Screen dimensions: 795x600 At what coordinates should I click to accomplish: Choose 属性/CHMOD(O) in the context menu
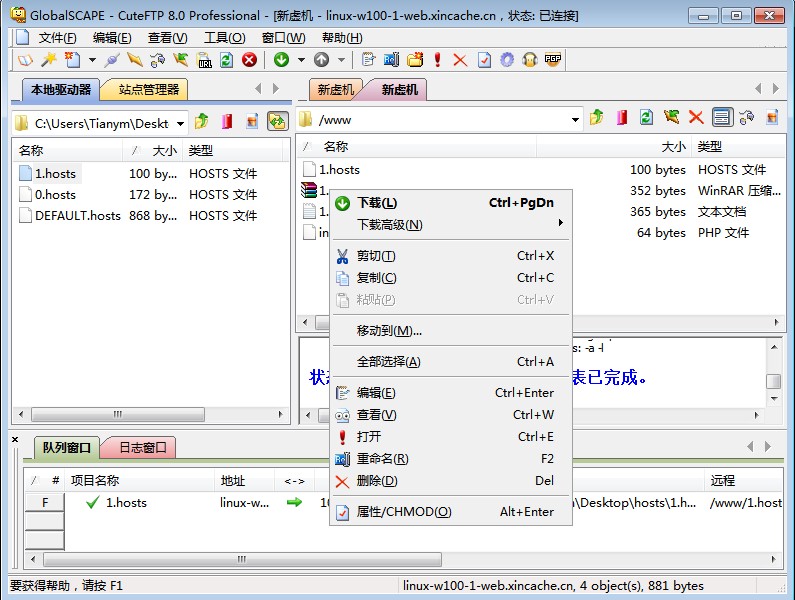coord(451,512)
